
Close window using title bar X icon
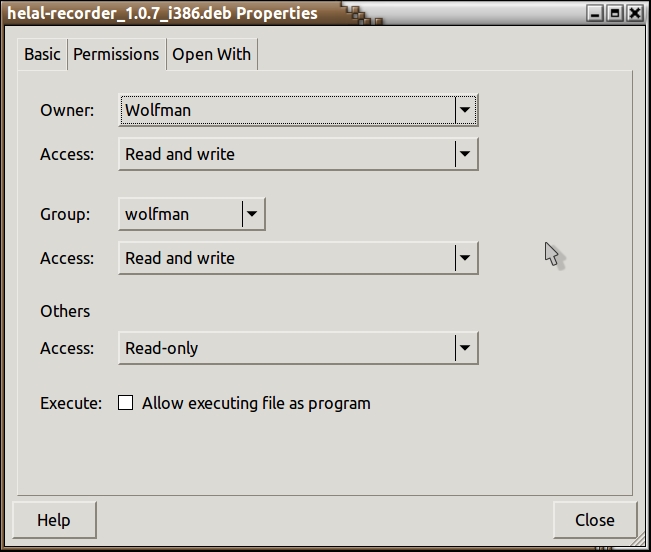coord(634,14)
